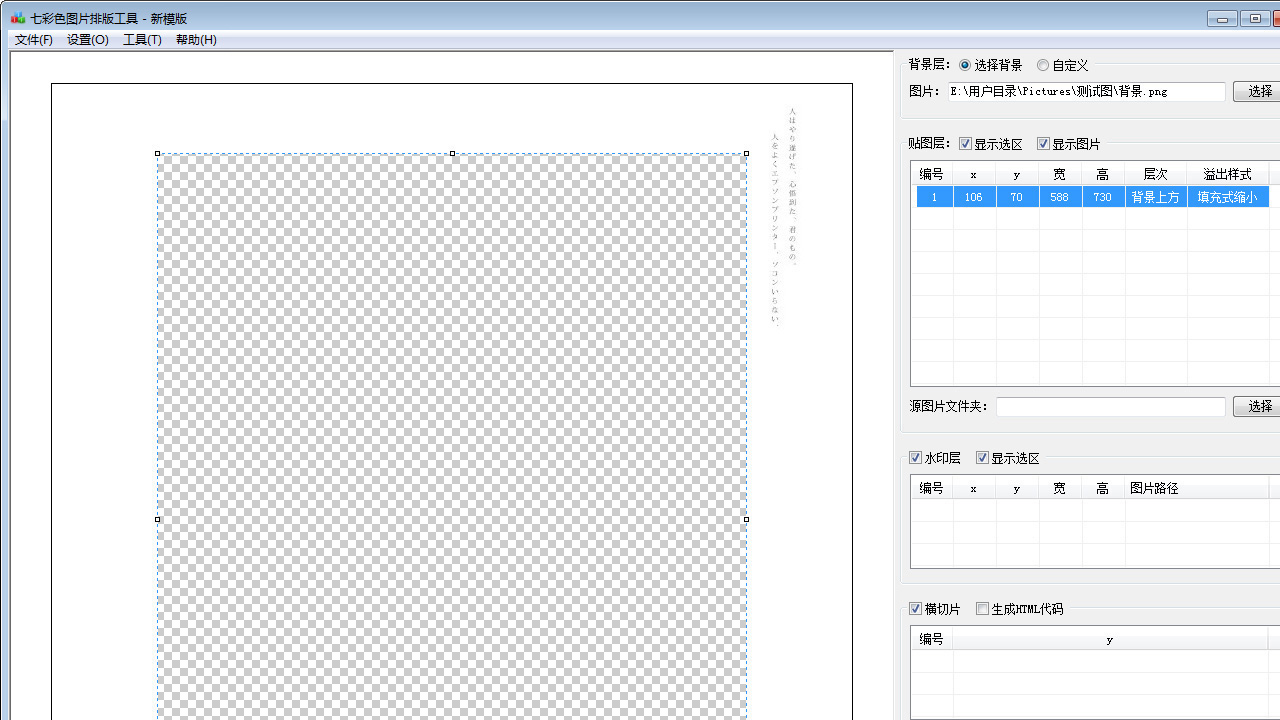The height and width of the screenshot is (720, 1280).
Task: Uncheck 显示选区 in the watermark section
Action: pos(982,457)
